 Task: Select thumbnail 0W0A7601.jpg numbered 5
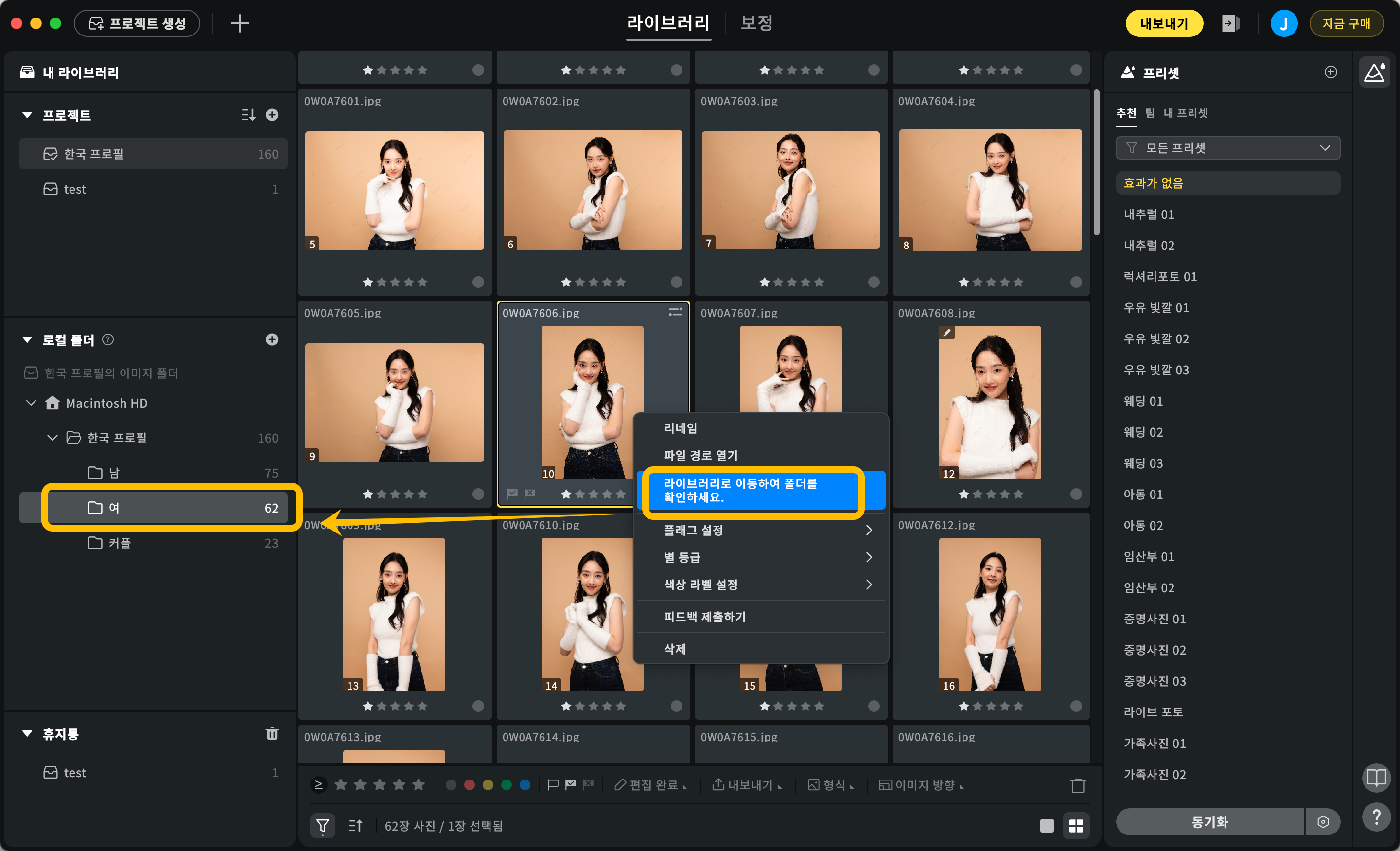coord(394,191)
